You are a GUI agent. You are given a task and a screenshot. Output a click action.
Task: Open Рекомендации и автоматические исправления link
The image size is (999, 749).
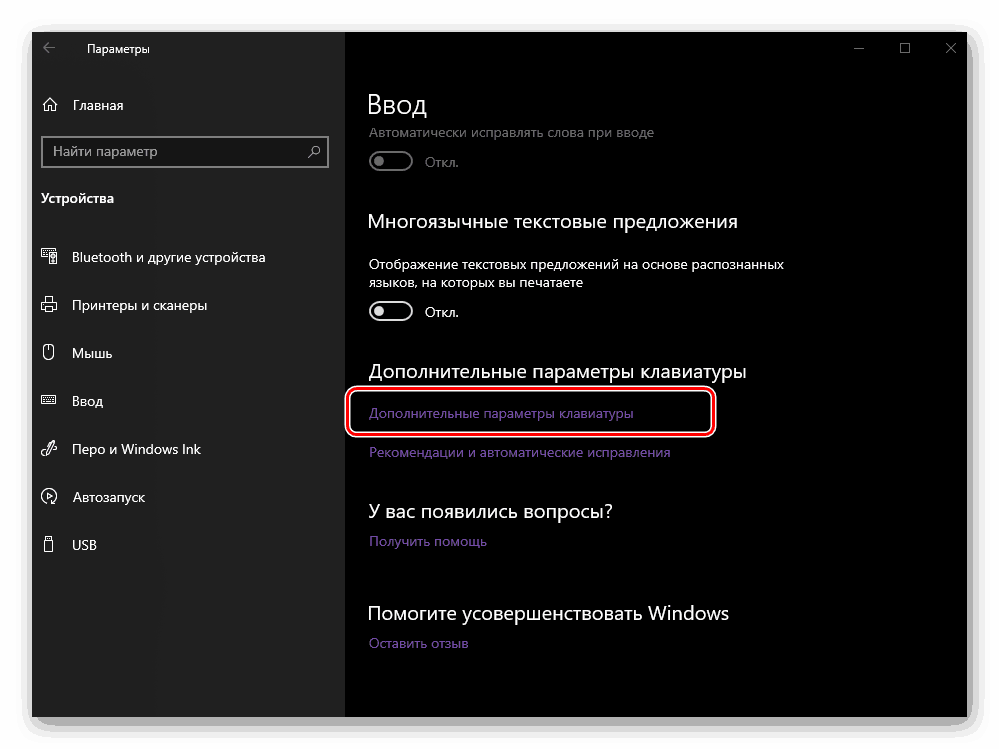pyautogui.click(x=519, y=452)
